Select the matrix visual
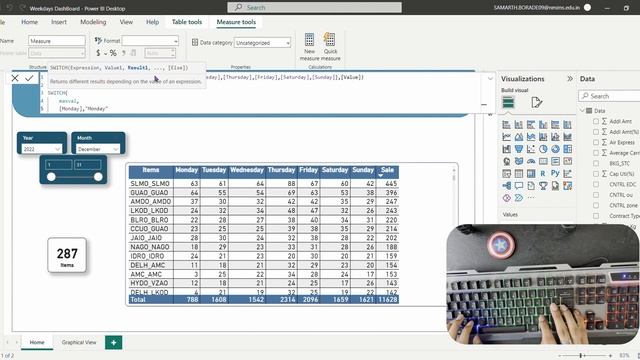The width and height of the screenshot is (640, 360). [x=531, y=174]
